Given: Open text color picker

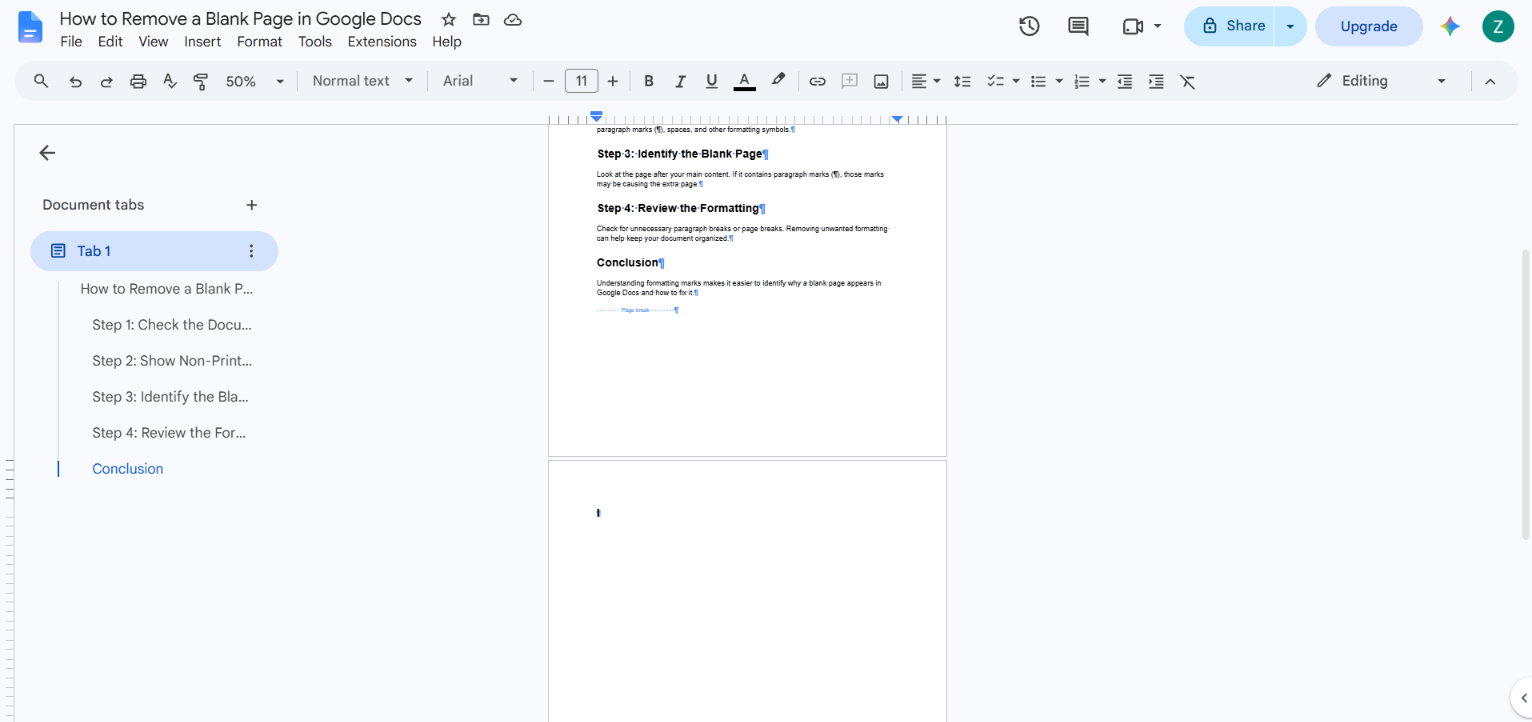Looking at the screenshot, I should tap(744, 81).
